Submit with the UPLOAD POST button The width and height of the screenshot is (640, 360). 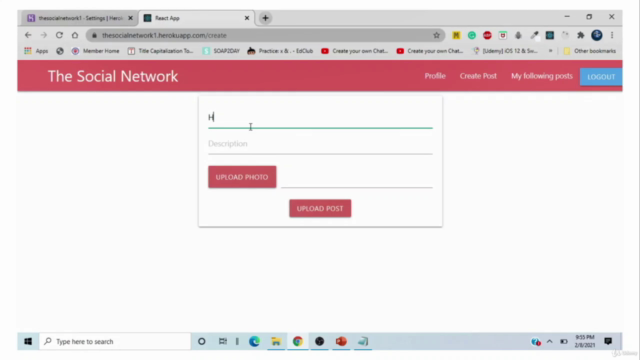(320, 208)
